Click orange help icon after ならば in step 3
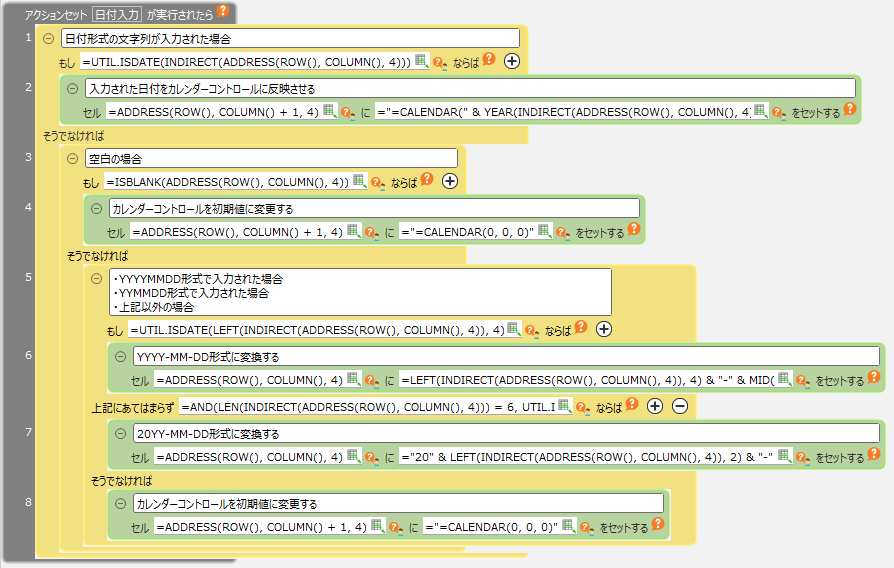Viewport: 894px width, 568px height. [427, 180]
